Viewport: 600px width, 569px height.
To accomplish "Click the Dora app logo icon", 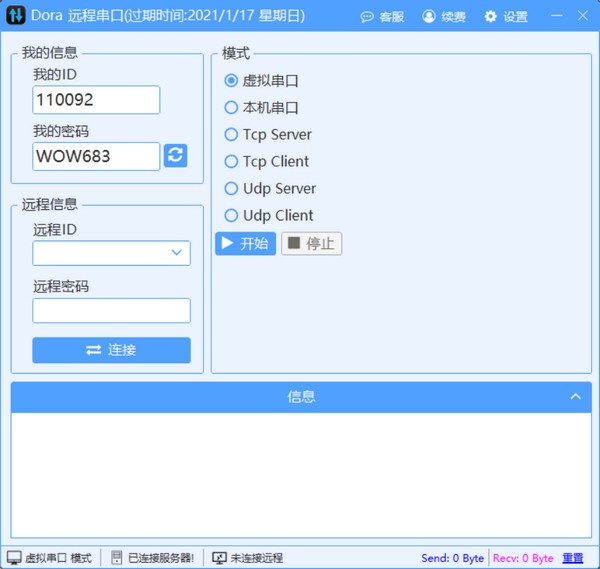I will pos(16,17).
